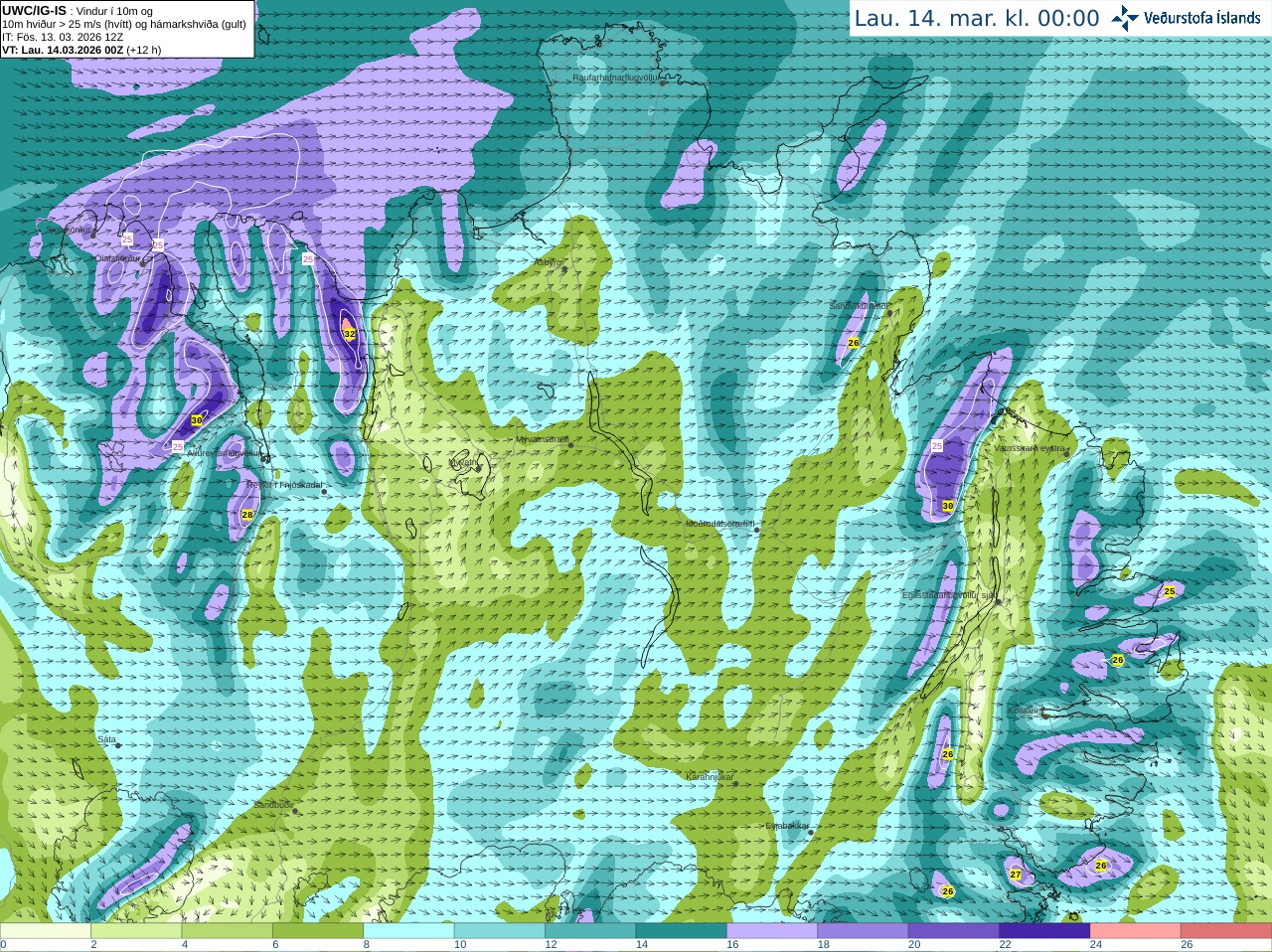Click the 'IT: Fös. 13. 03. 2026 12Z' line
This screenshot has height=952, width=1272.
(63, 37)
